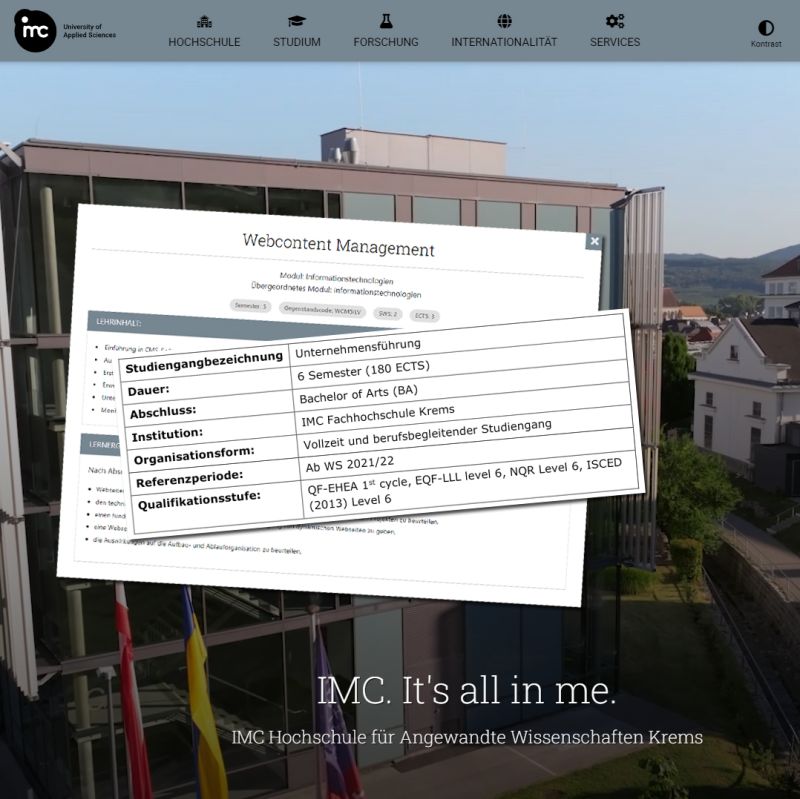Select the ECTS: 3 badge
800x799 pixels.
[x=424, y=316]
